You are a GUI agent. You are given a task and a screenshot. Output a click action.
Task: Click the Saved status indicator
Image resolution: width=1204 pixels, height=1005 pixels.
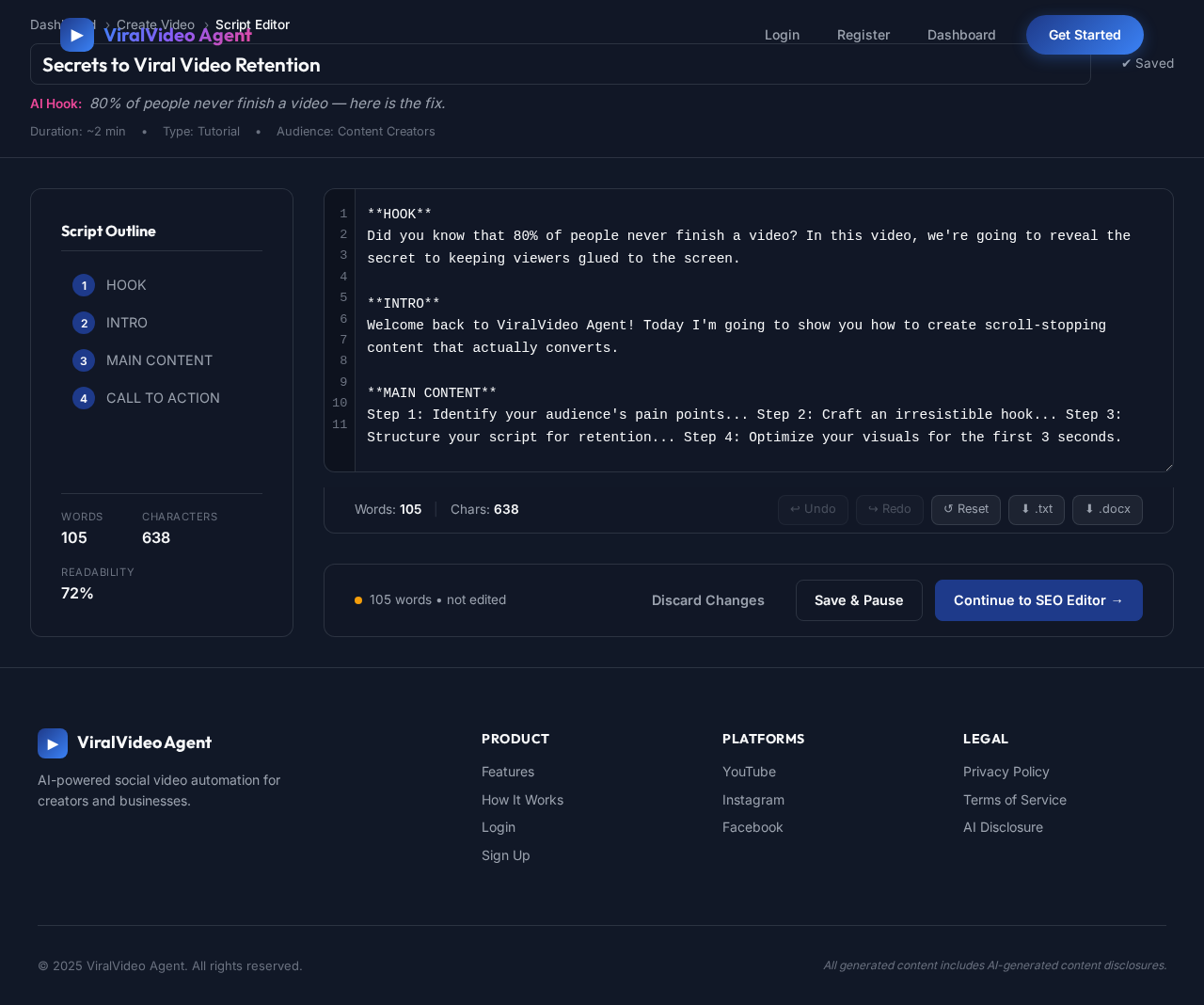(1148, 63)
